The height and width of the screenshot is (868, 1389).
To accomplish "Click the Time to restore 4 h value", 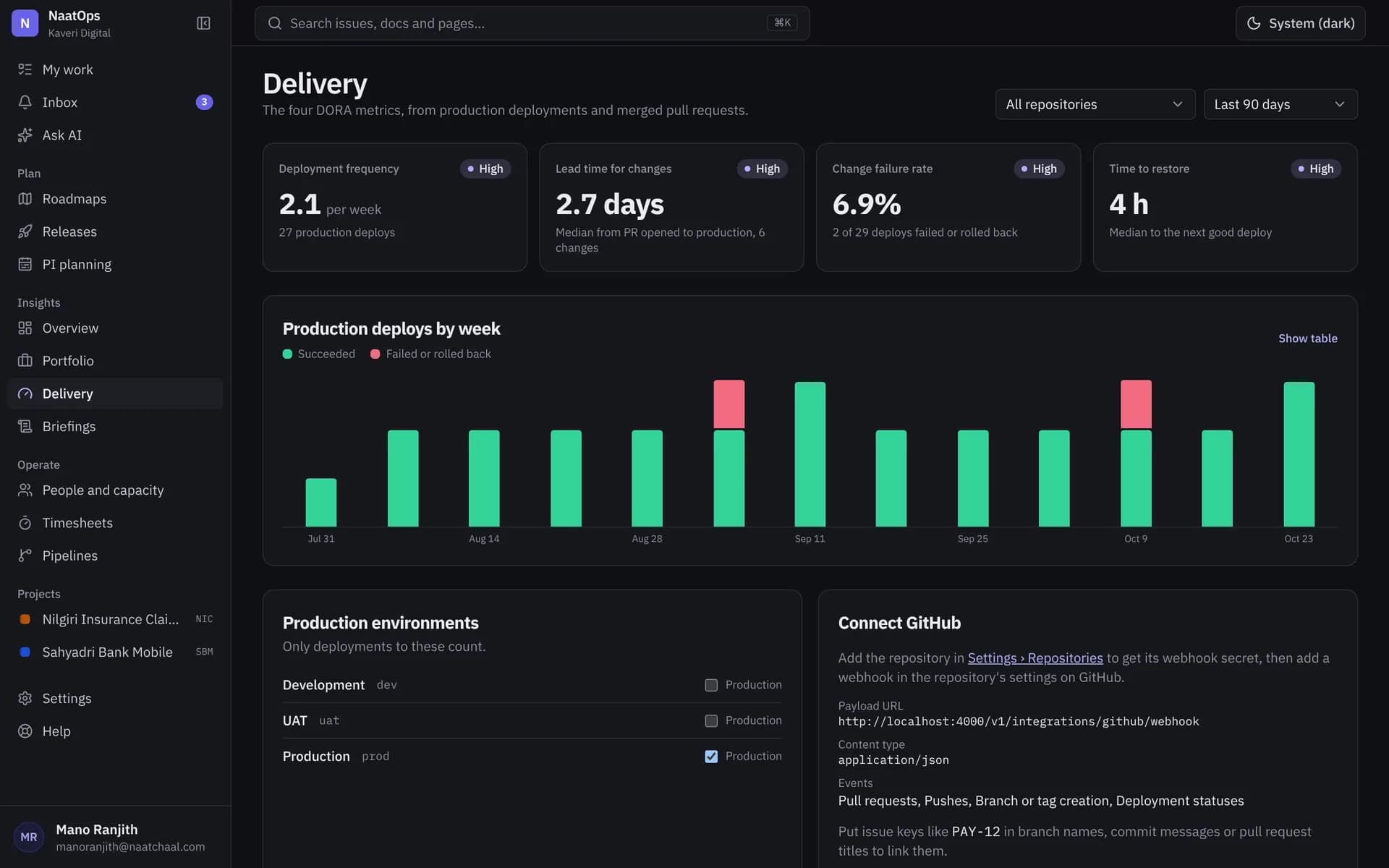I will (x=1129, y=204).
